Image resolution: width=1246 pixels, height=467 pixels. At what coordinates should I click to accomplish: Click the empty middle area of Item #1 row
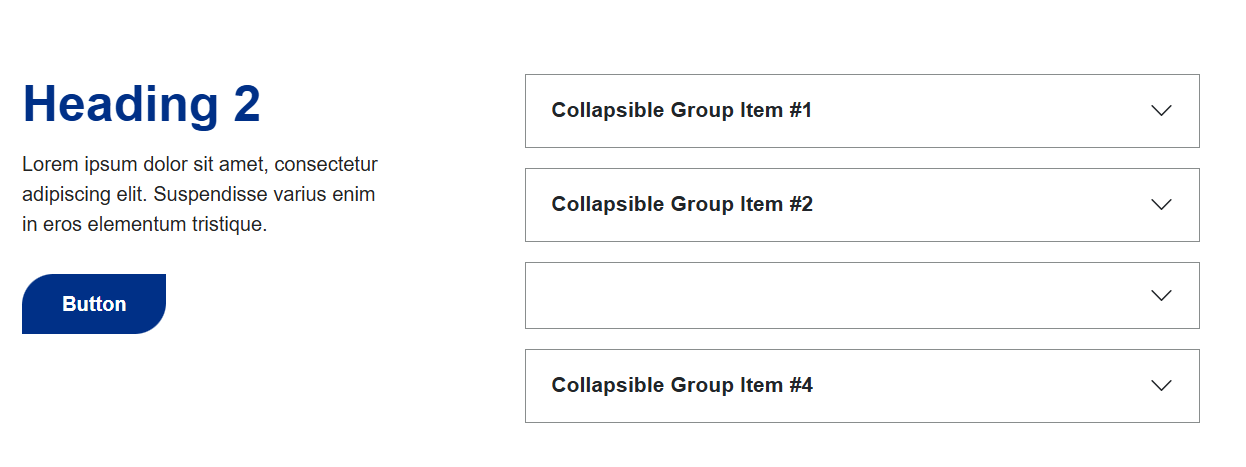coord(980,111)
